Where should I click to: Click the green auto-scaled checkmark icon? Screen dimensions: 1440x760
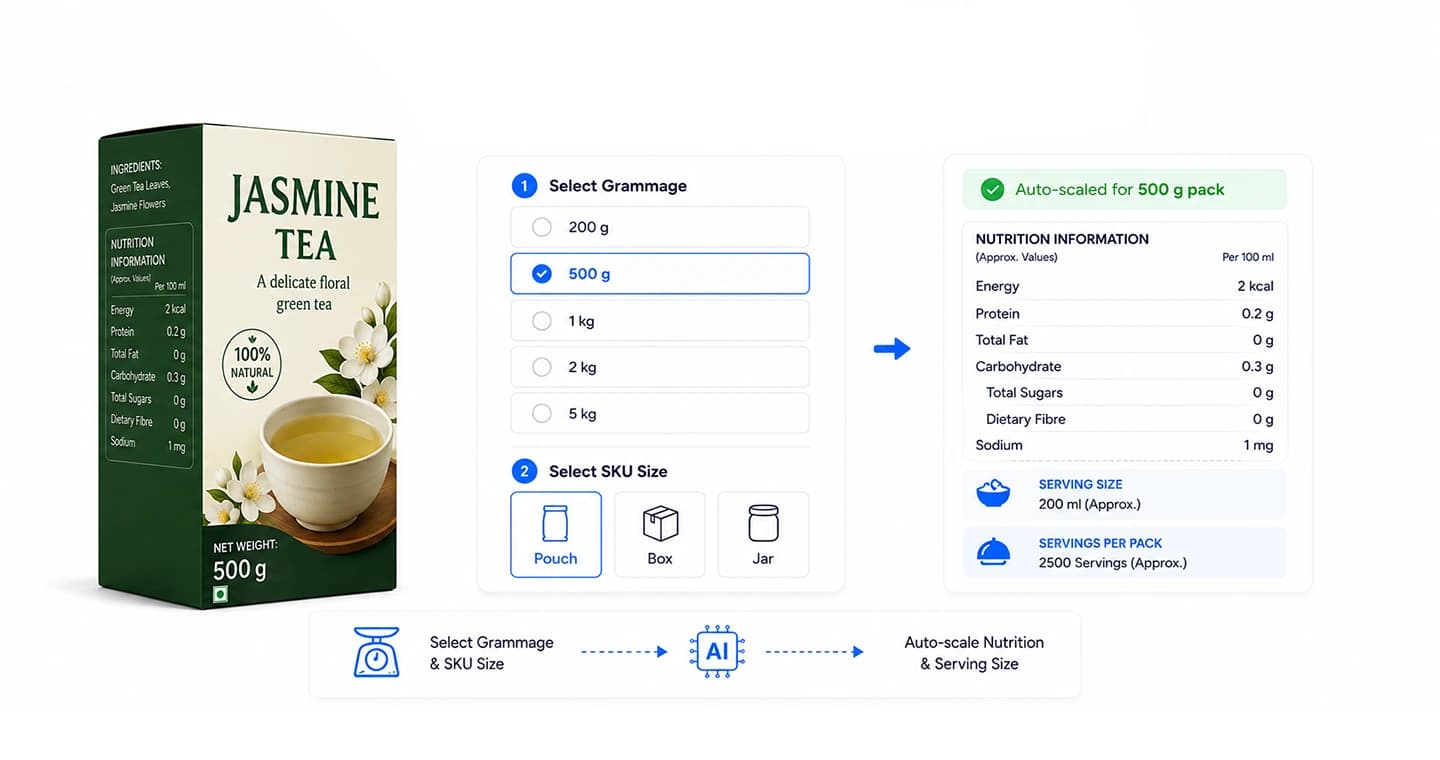(992, 189)
